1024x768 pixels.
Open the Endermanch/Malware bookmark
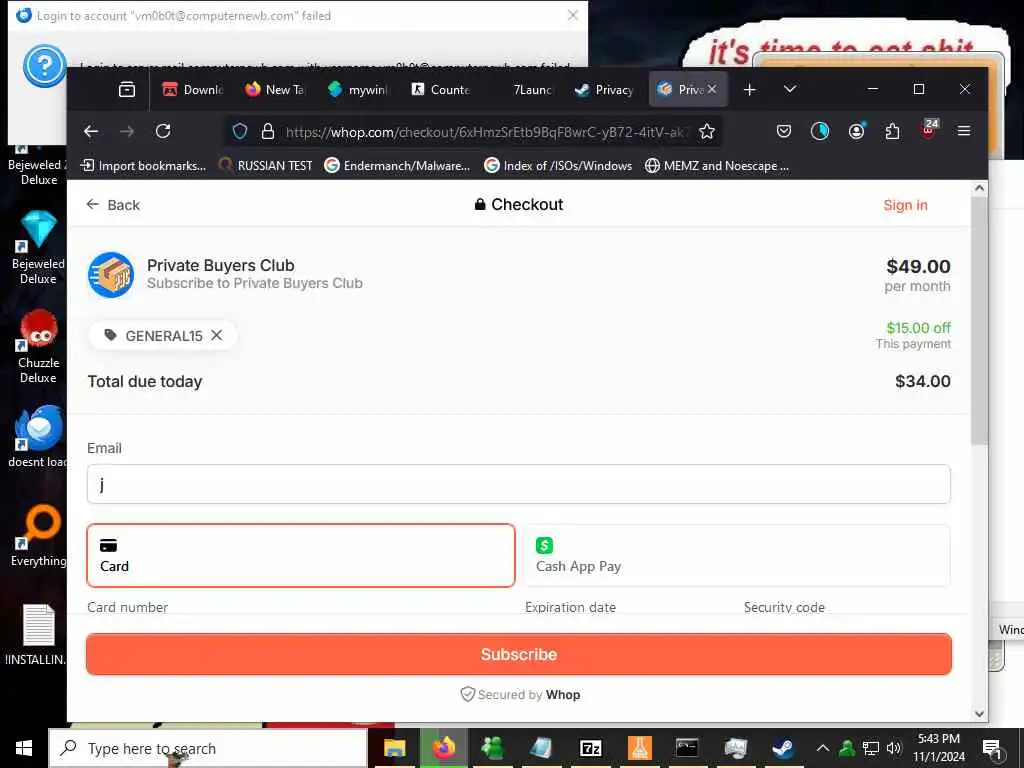pyautogui.click(x=397, y=166)
